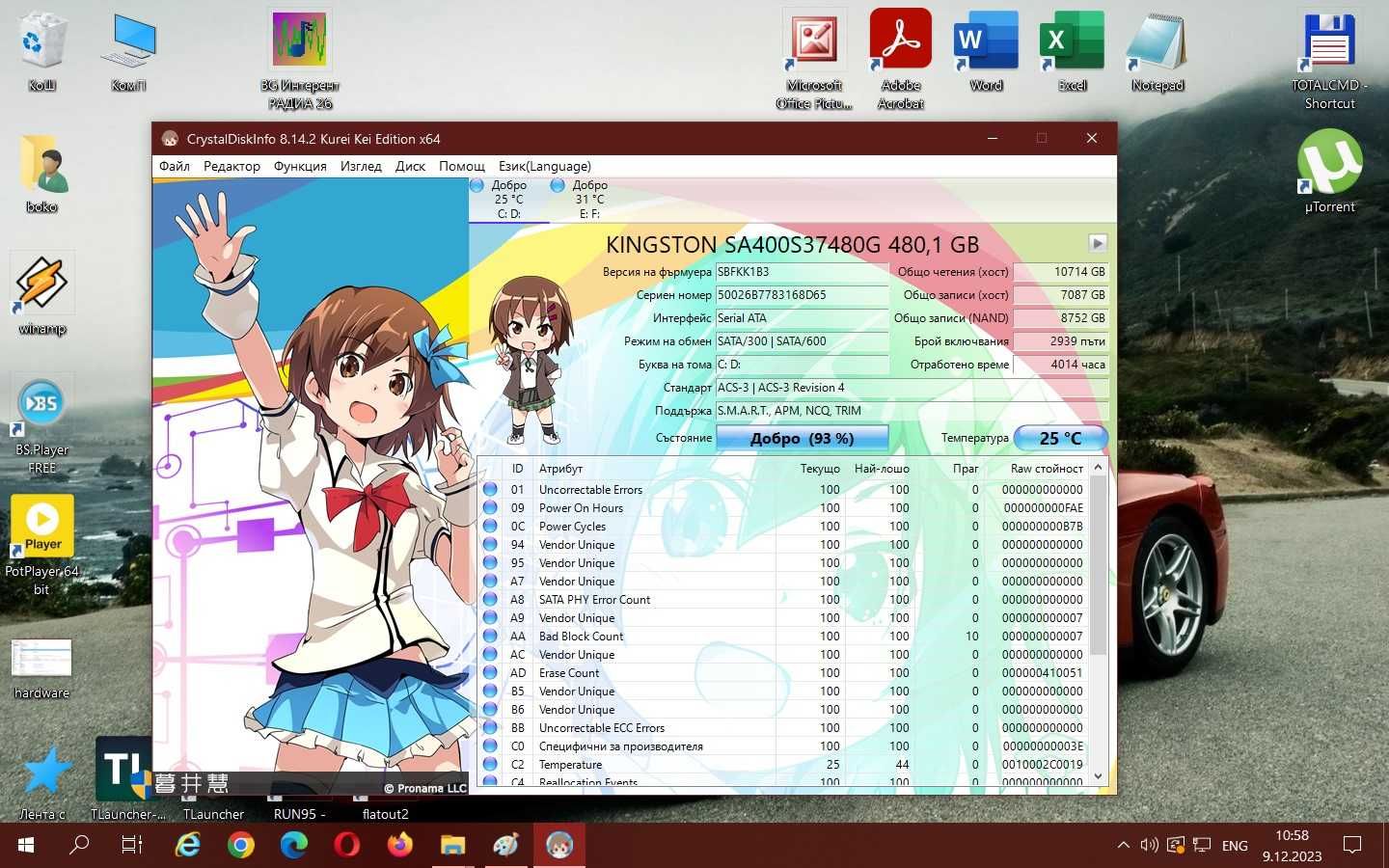The image size is (1389, 868).
Task: Select the C: D: disk tab
Action: click(508, 200)
